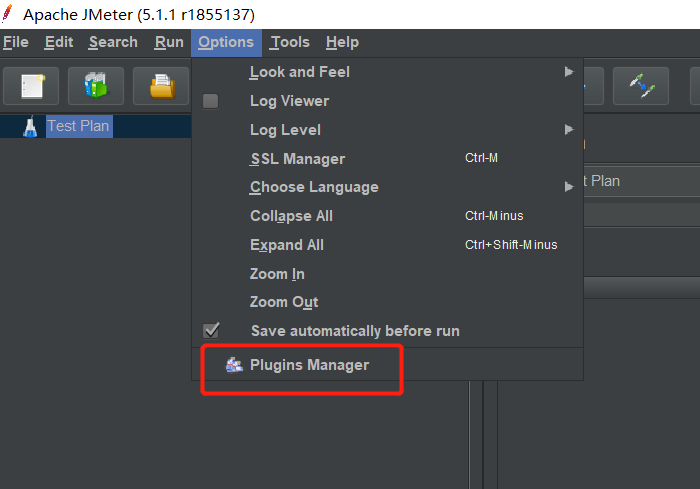Click Collapse All in Options menu
The width and height of the screenshot is (700, 489).
pyautogui.click(x=291, y=216)
